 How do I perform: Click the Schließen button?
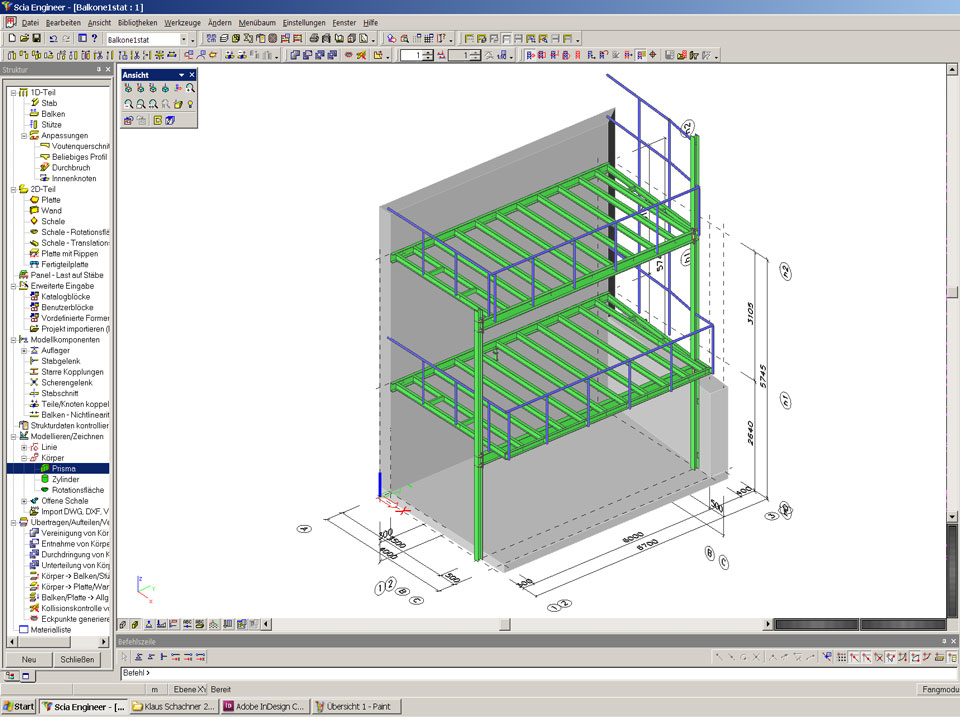pyautogui.click(x=77, y=659)
